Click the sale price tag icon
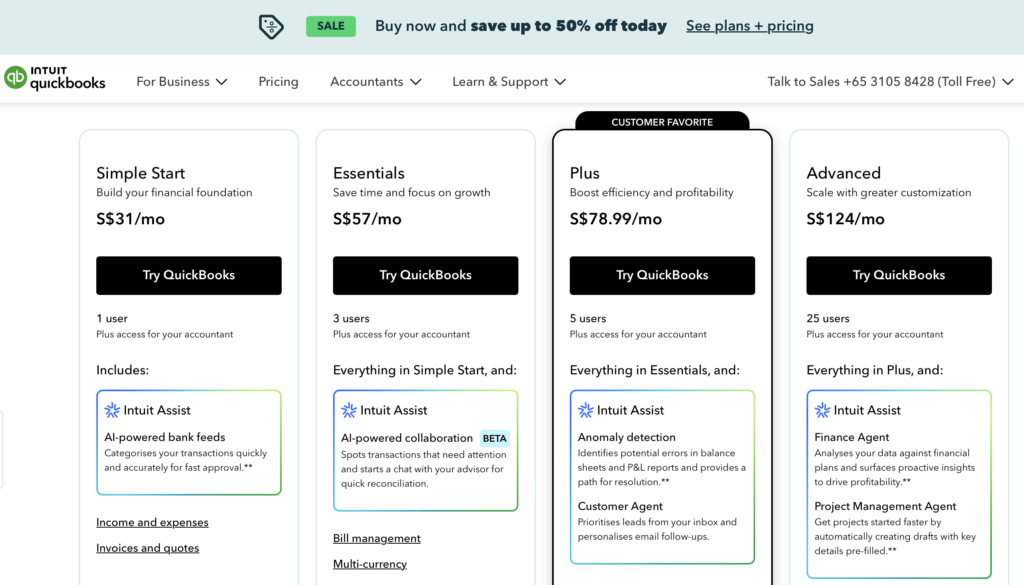 pyautogui.click(x=271, y=27)
